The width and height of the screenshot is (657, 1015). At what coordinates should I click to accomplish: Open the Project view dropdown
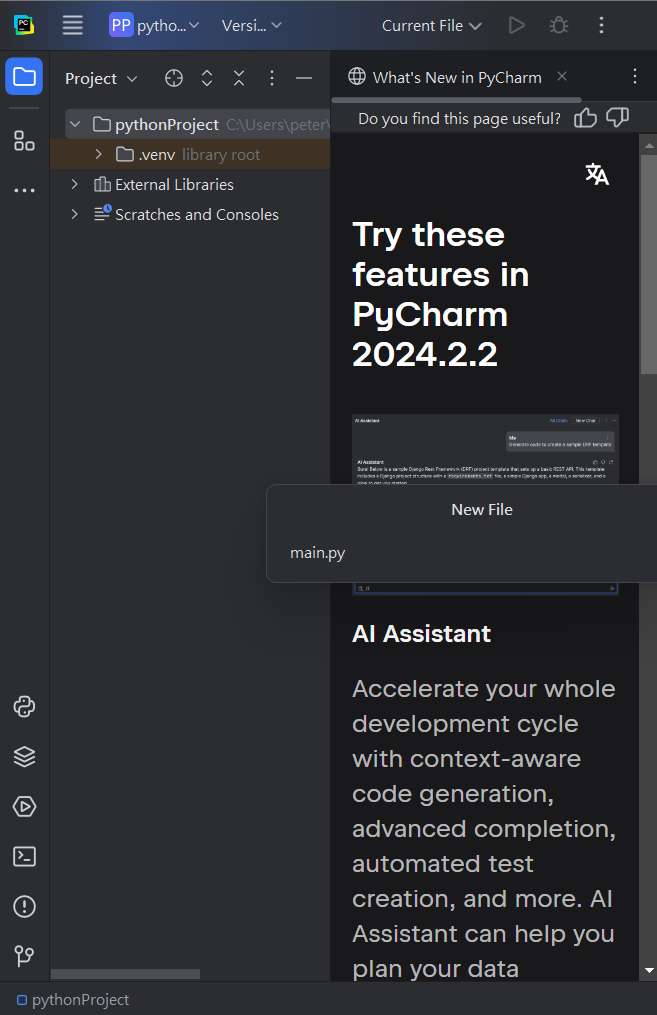(x=102, y=78)
